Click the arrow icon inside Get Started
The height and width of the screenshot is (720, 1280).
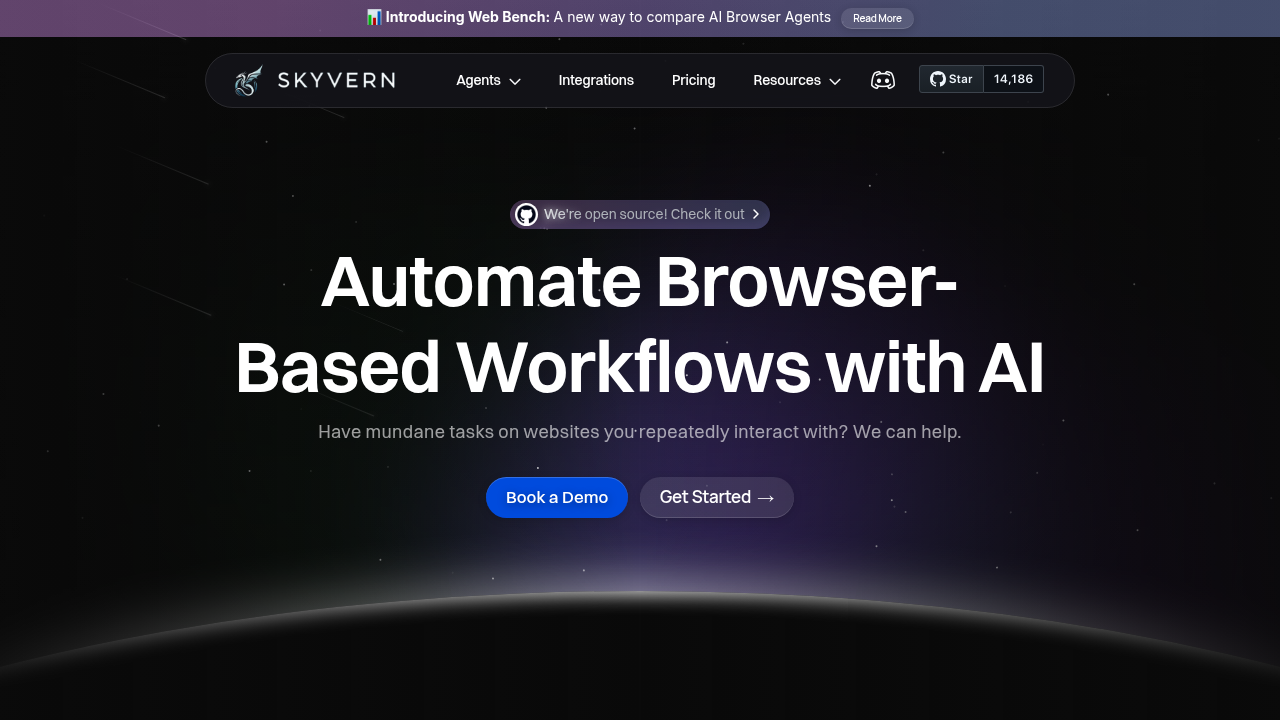click(766, 497)
